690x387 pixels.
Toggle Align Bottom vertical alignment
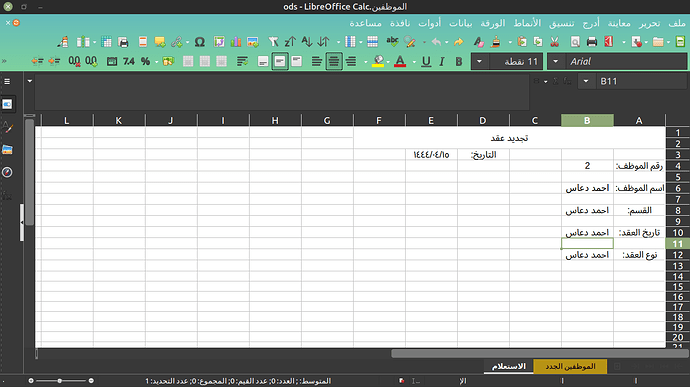[263, 61]
